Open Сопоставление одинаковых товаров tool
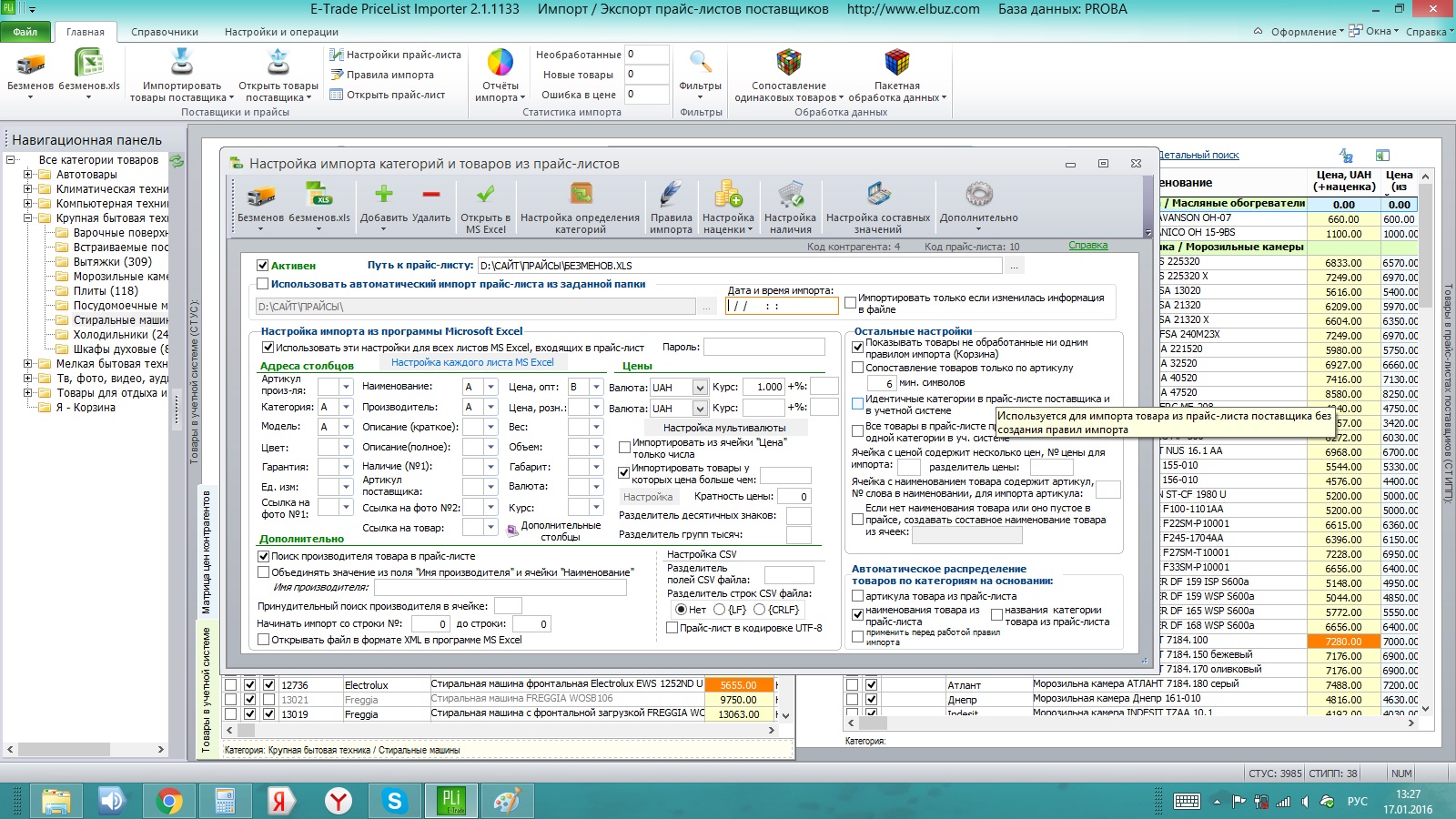The width and height of the screenshot is (1456, 819). click(x=788, y=75)
